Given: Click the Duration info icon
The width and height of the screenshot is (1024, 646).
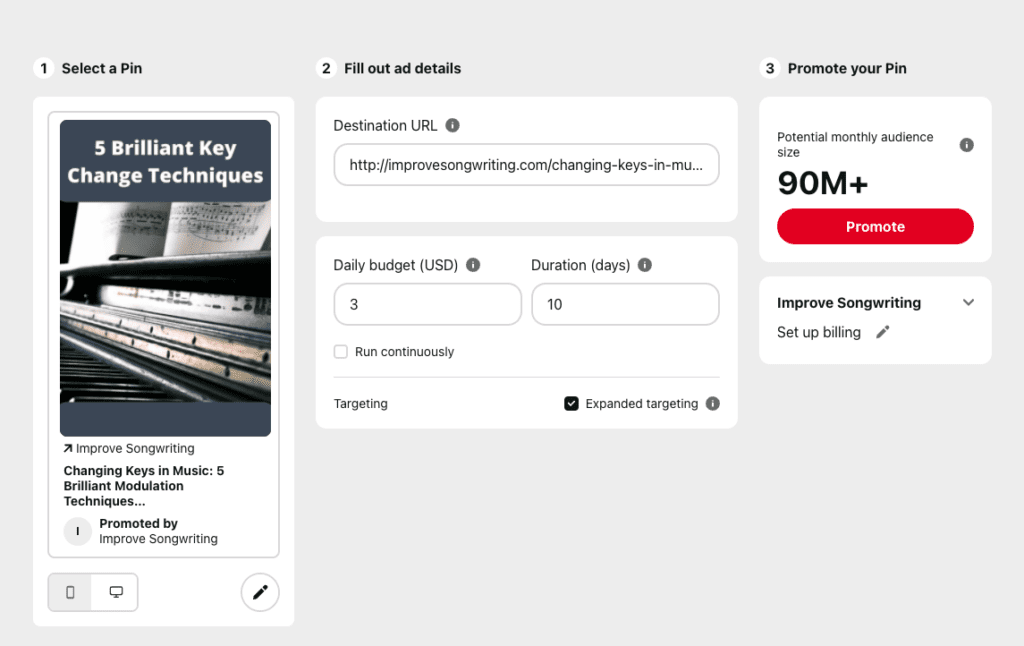Looking at the screenshot, I should tap(645, 265).
